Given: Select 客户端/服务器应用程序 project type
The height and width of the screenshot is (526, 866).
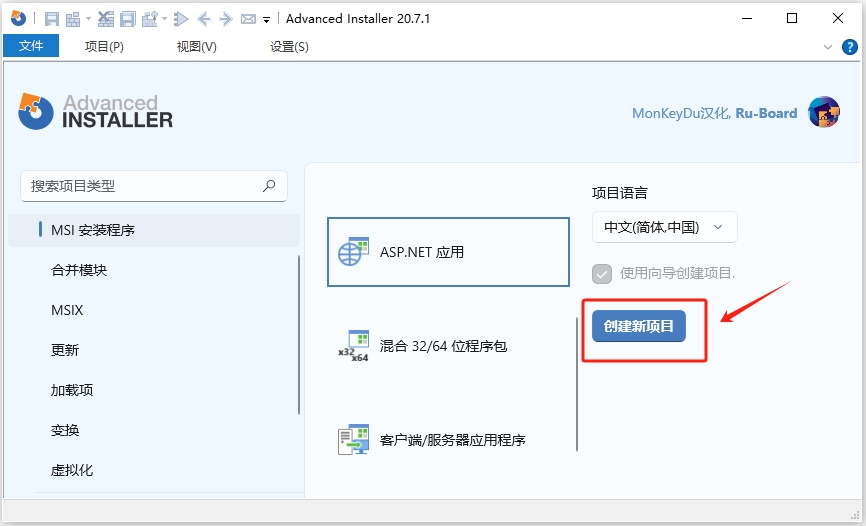Looking at the screenshot, I should (448, 440).
